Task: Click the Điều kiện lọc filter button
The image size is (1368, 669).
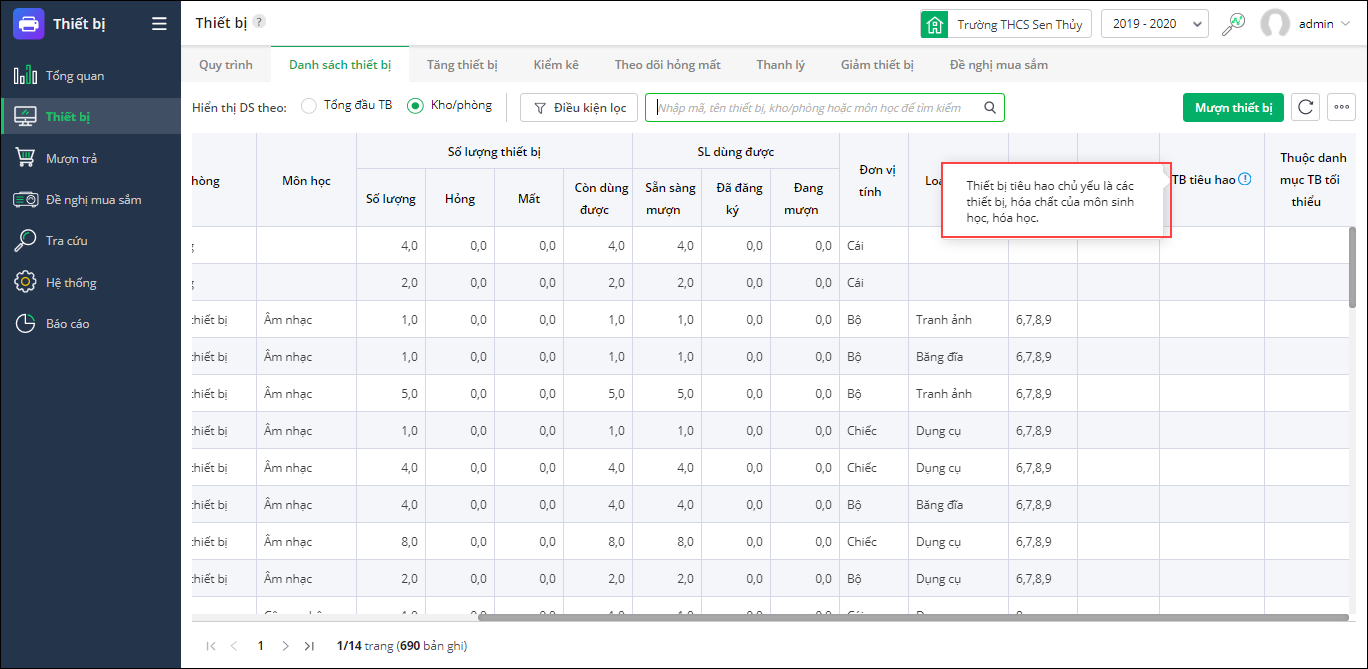Action: (x=579, y=108)
